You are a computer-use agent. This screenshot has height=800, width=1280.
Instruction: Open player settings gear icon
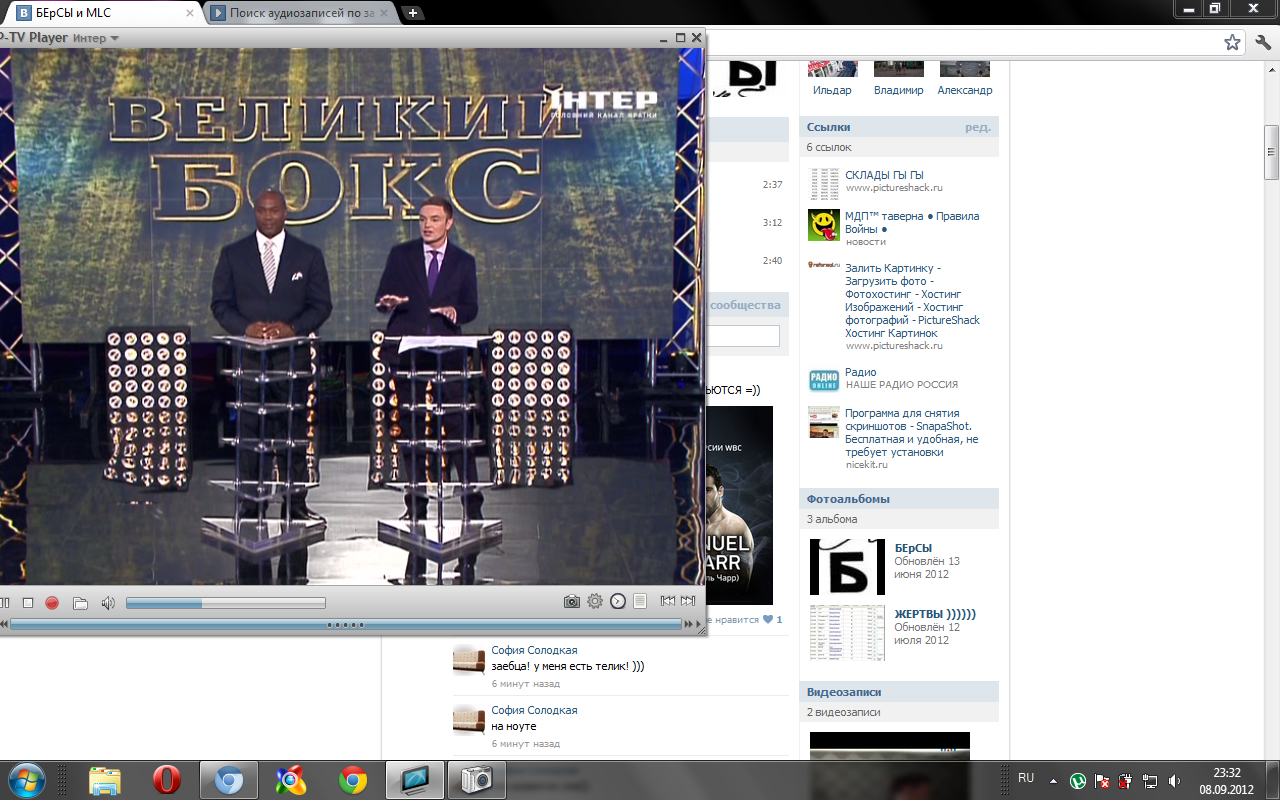[x=595, y=601]
